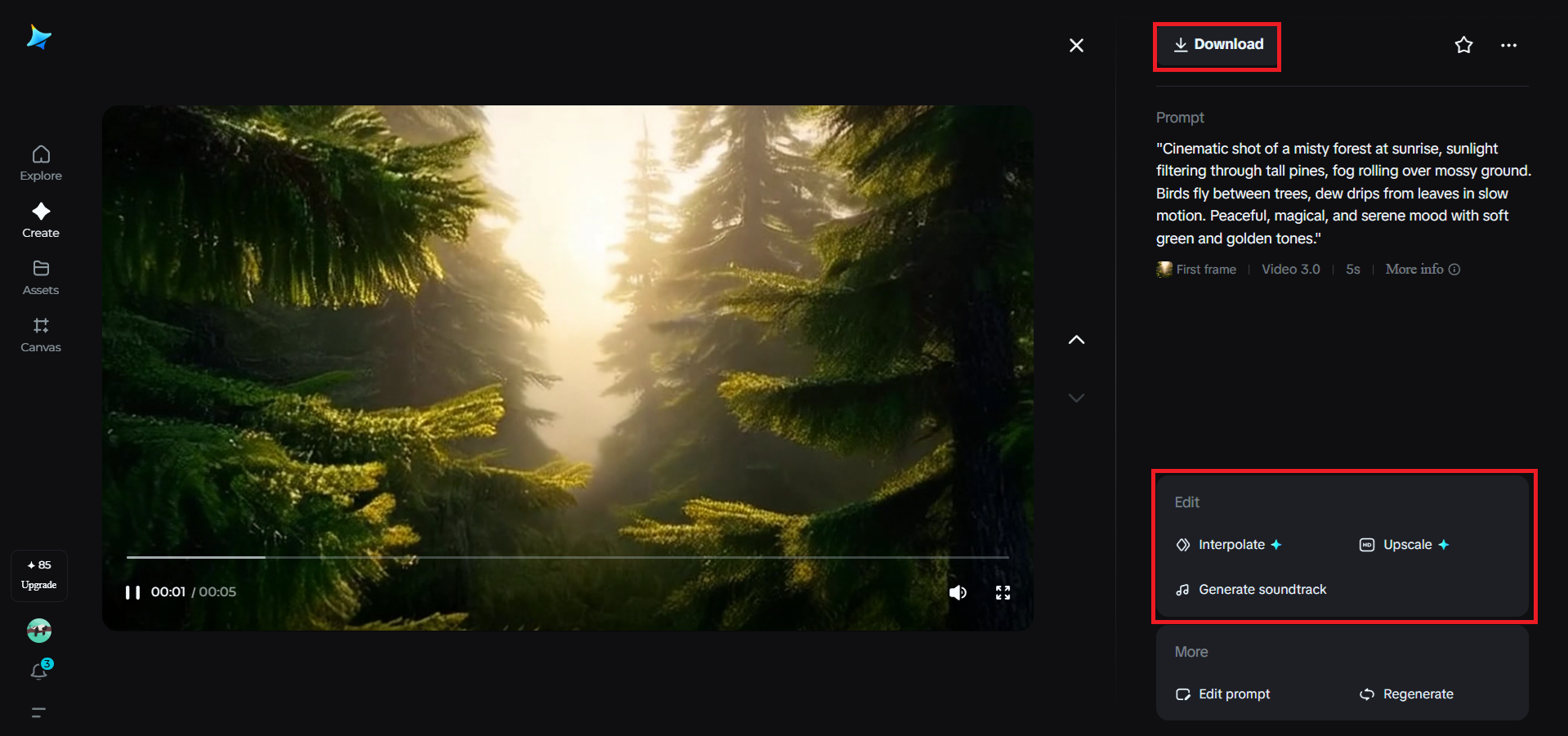The width and height of the screenshot is (1568, 736).
Task: Open the Assets panel
Action: pyautogui.click(x=40, y=276)
